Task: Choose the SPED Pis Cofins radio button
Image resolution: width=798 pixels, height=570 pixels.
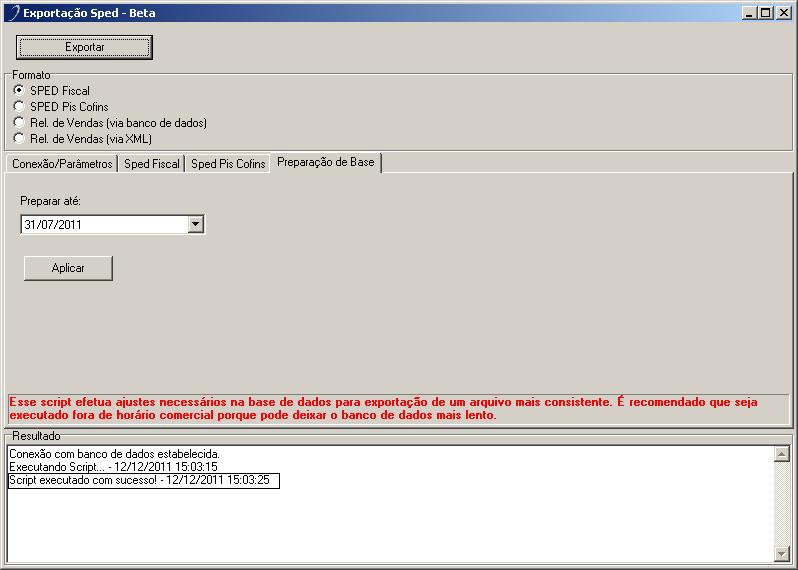Action: coord(19,106)
